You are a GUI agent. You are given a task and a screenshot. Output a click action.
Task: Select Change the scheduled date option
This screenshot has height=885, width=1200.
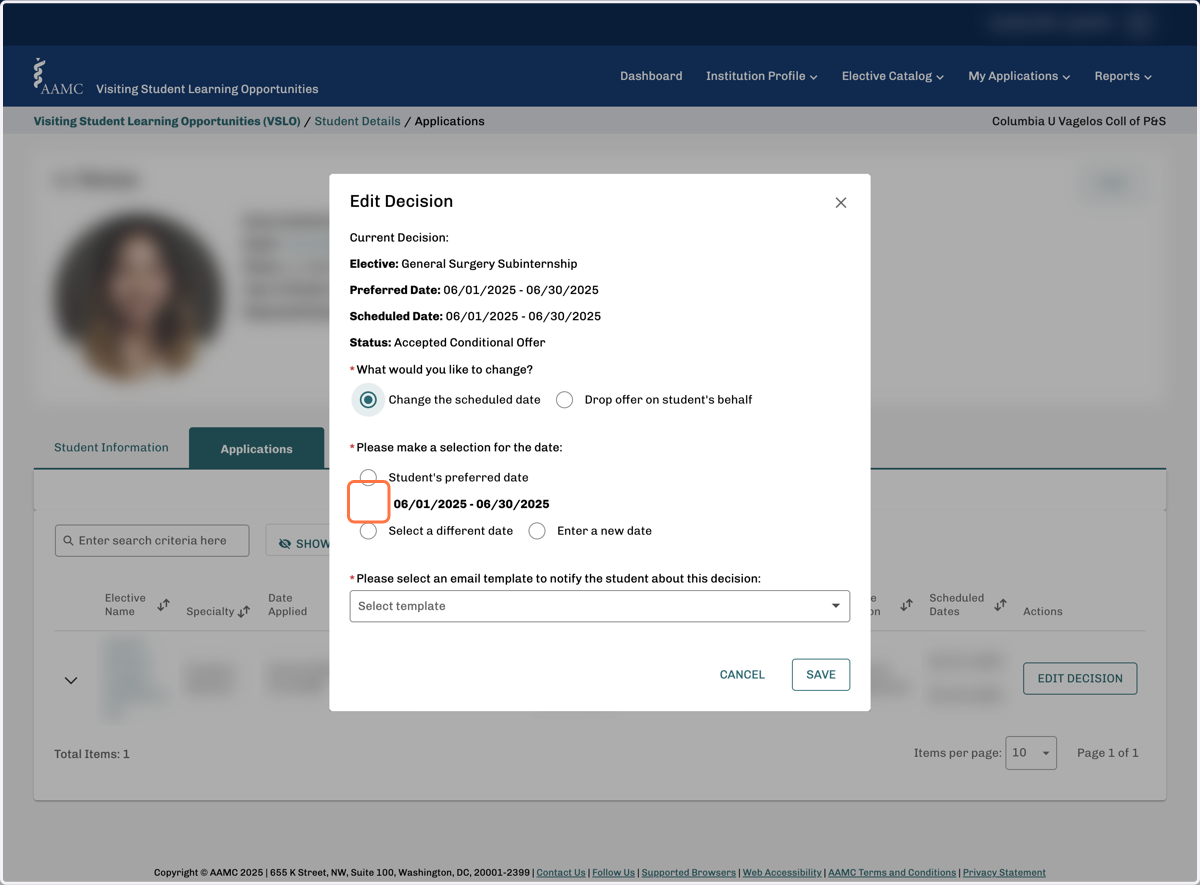click(369, 400)
